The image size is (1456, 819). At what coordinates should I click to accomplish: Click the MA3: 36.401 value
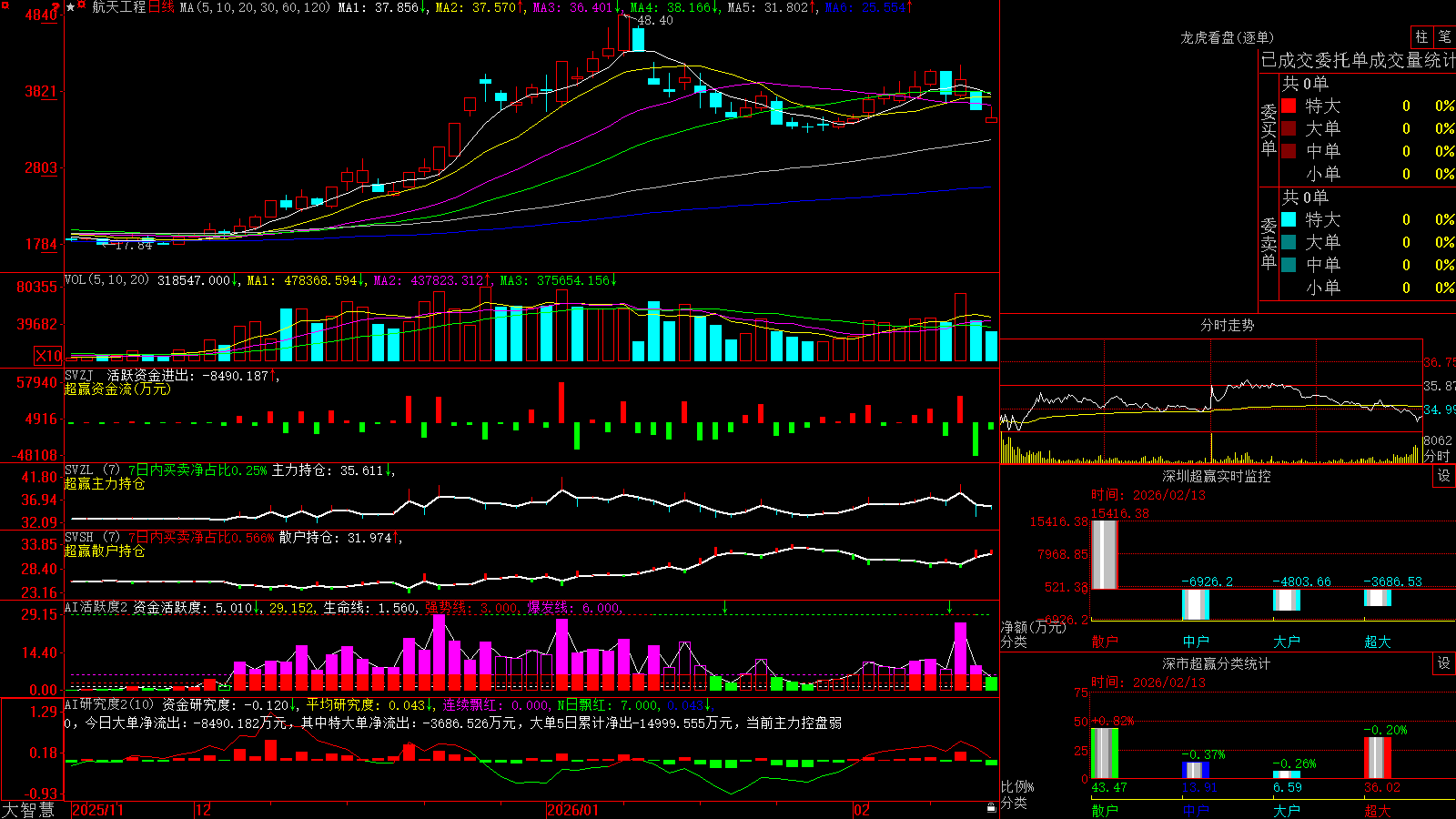(573, 7)
